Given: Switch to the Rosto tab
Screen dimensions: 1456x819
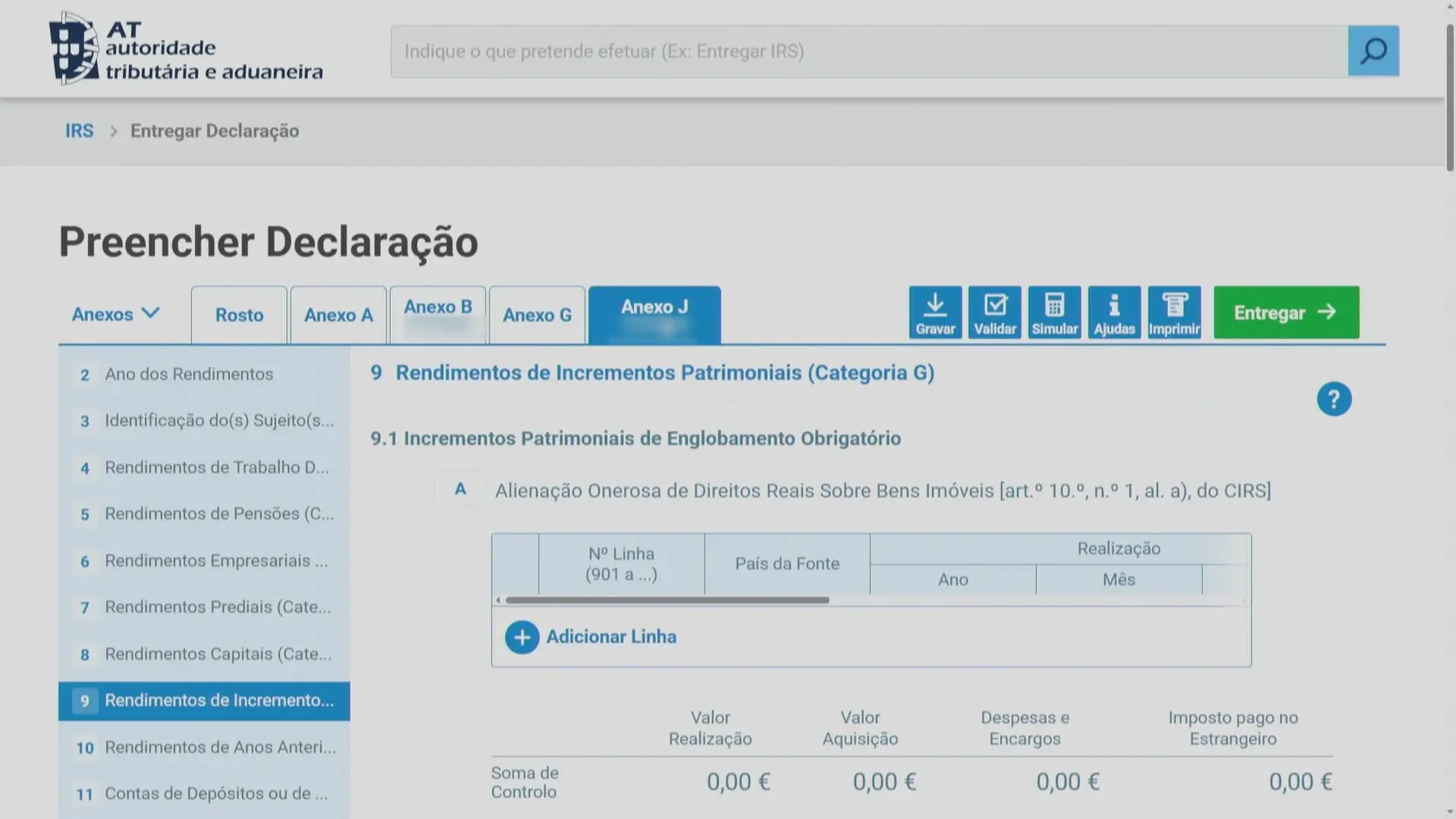Looking at the screenshot, I should tap(239, 315).
